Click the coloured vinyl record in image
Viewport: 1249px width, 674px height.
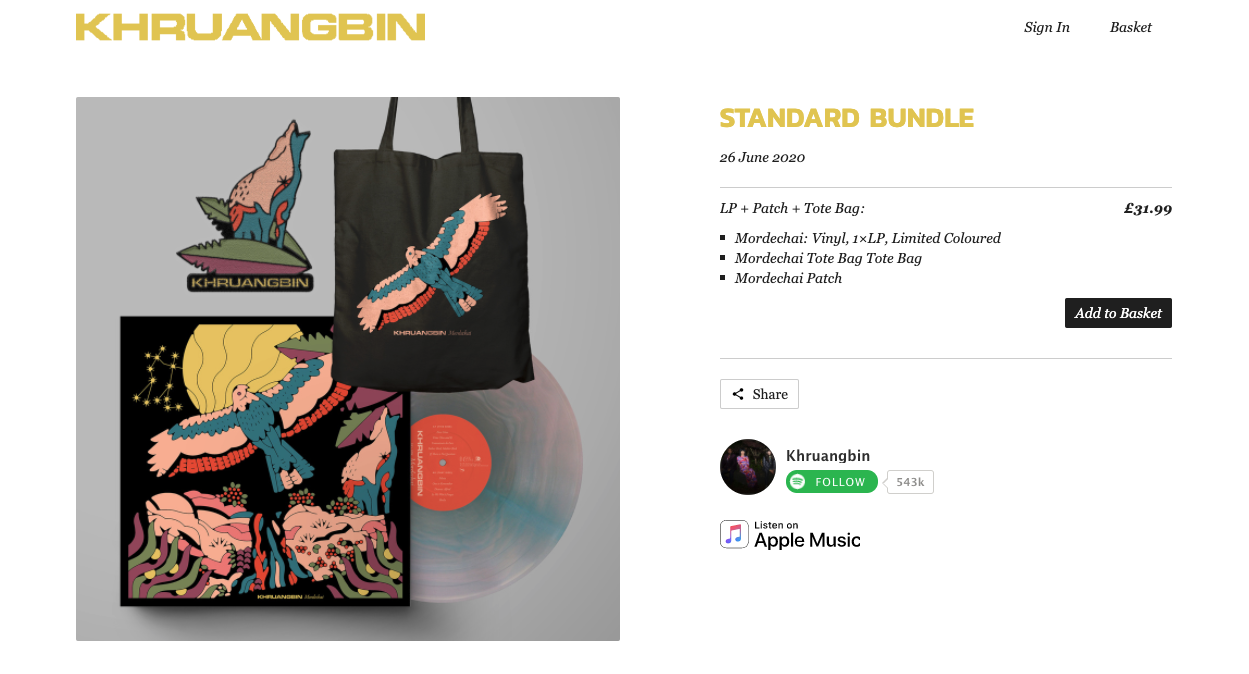498,475
